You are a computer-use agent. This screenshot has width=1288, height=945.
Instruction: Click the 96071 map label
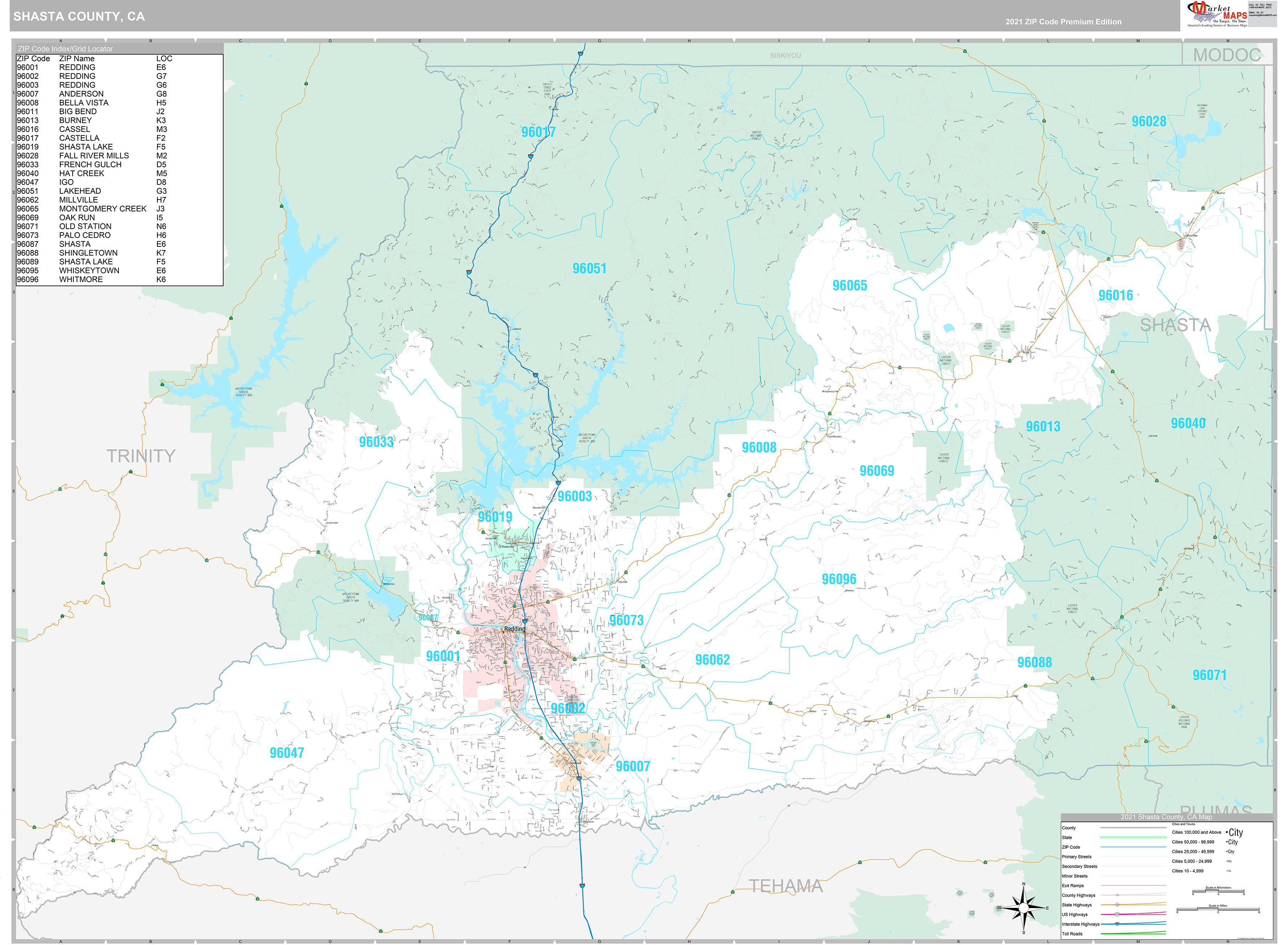tap(1210, 676)
